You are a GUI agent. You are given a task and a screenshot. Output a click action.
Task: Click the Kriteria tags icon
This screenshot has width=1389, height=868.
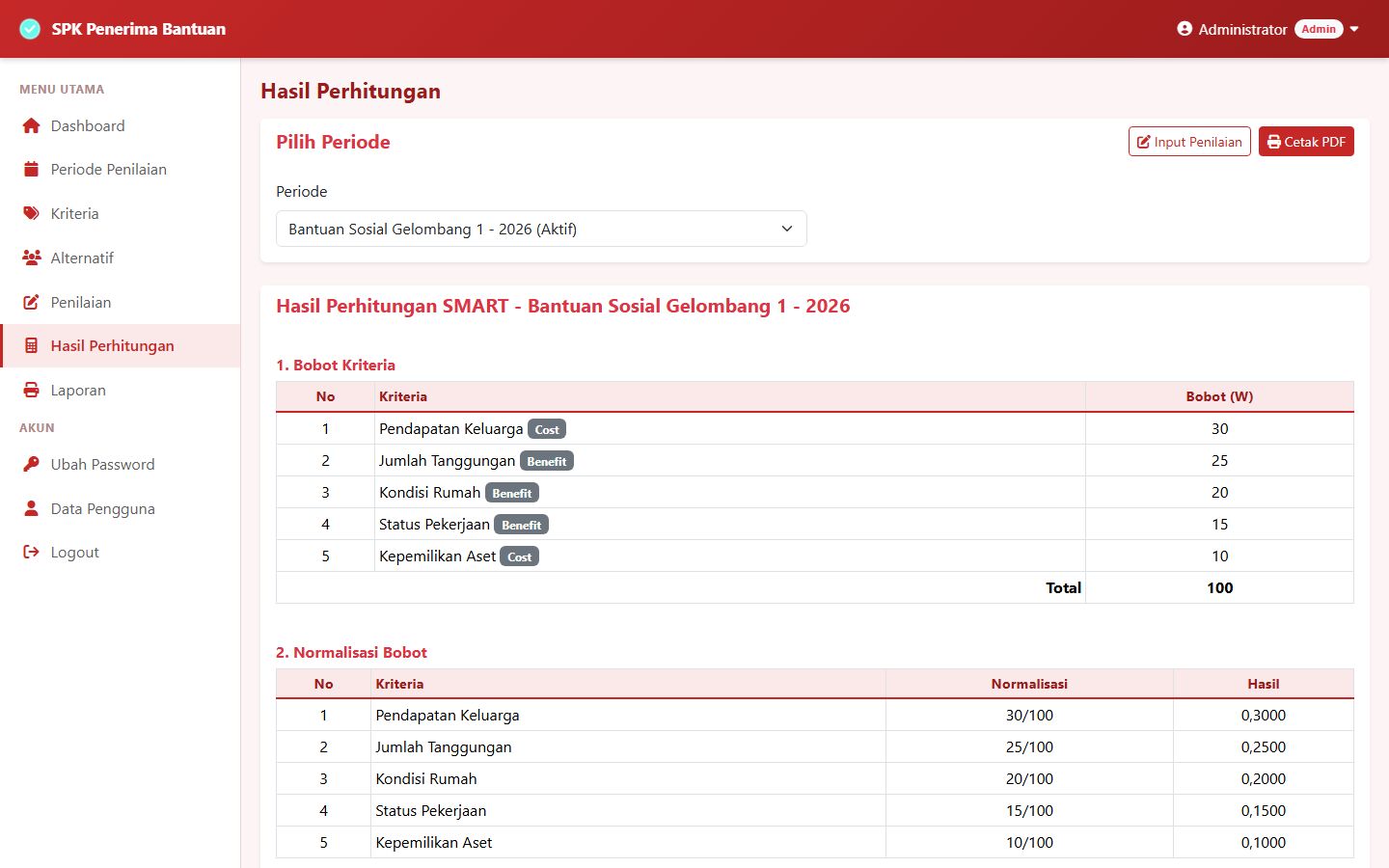[x=31, y=213]
